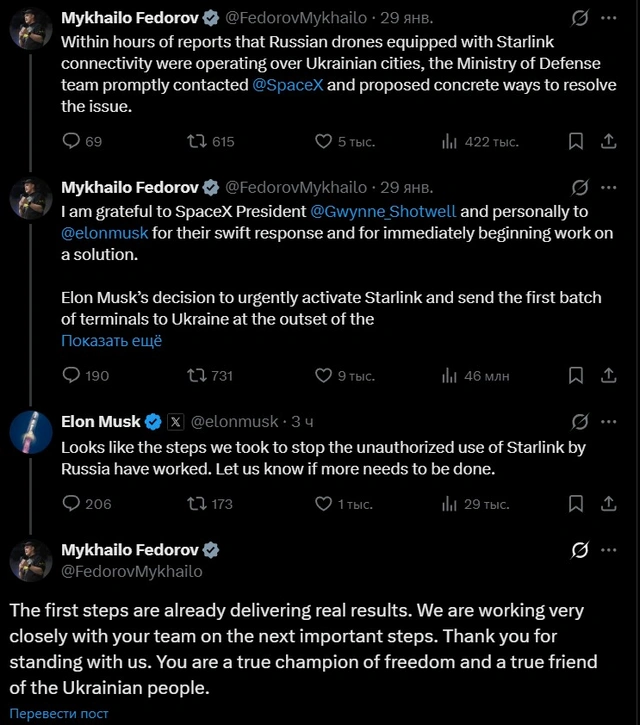Open Grok icon on the first tweet
This screenshot has height=725, width=640.
(x=578, y=18)
